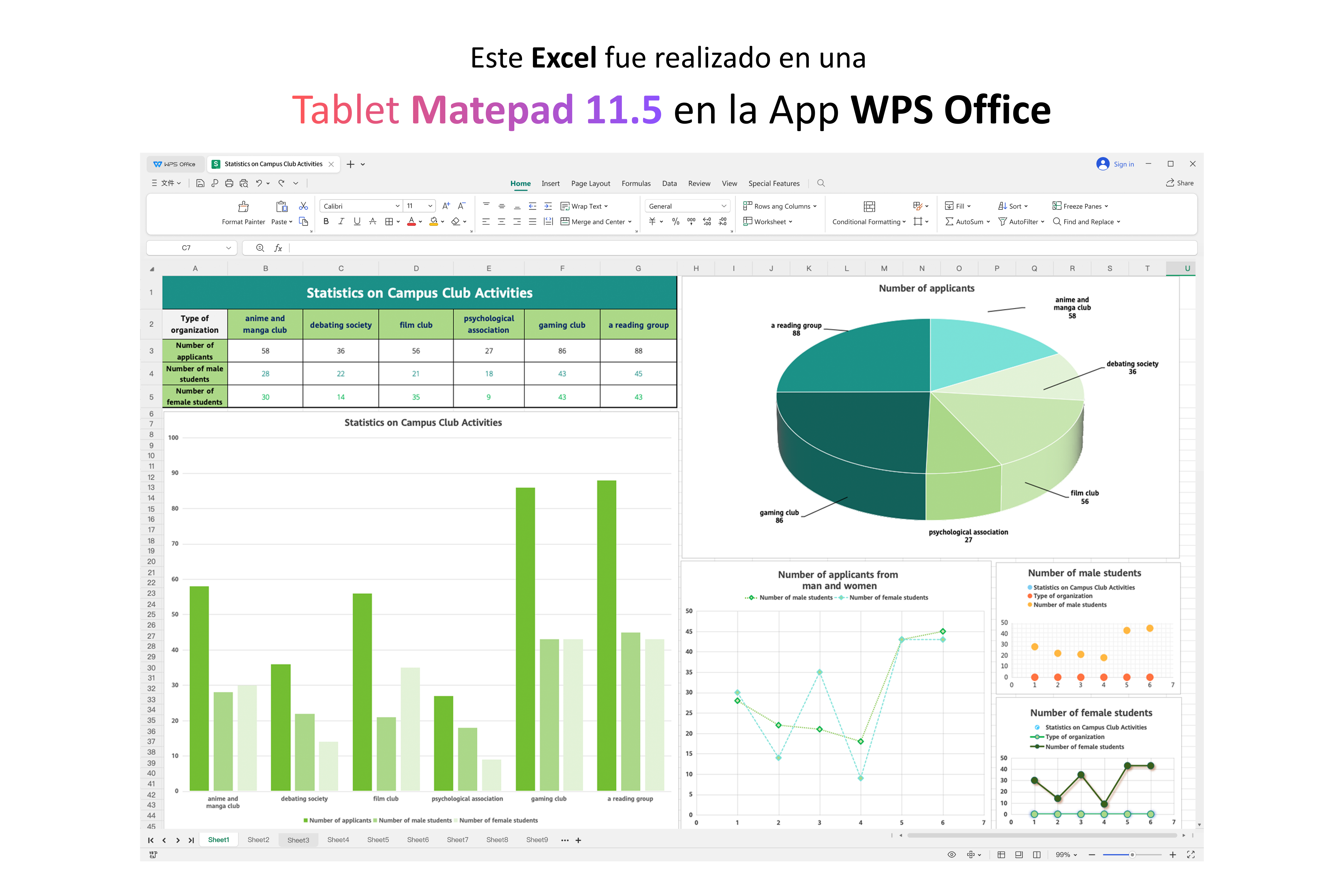
Task: Click the Share button
Action: coord(1180,183)
